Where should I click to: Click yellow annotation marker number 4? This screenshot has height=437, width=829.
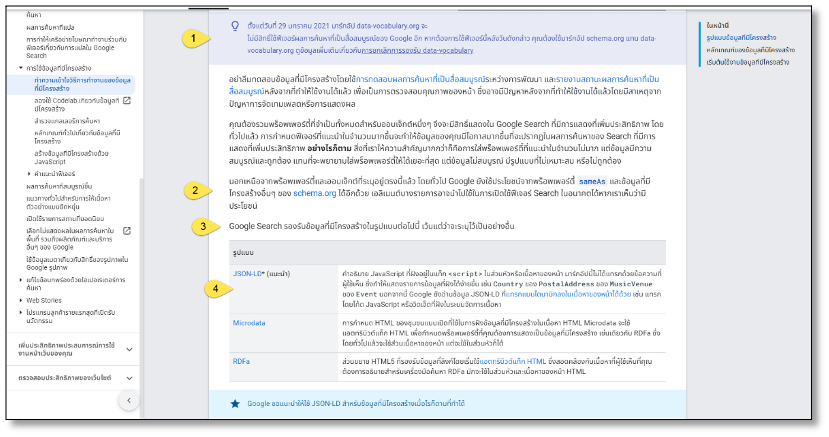(215, 289)
